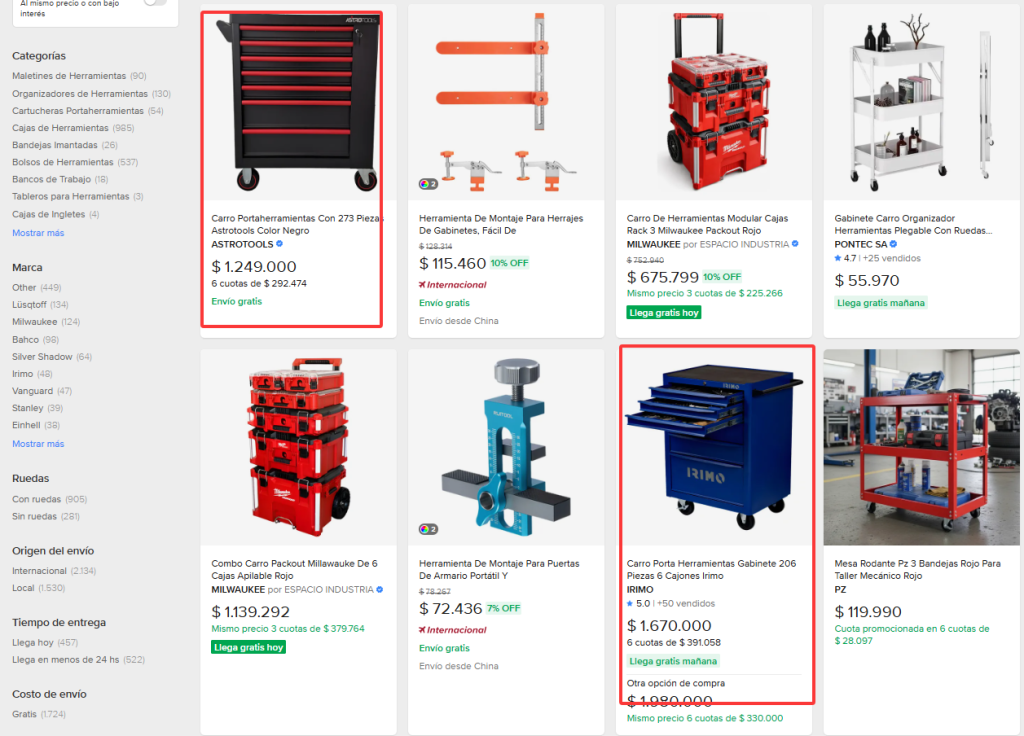
Task: Click star rating on Pontec gabinete listing
Action: coord(838,258)
